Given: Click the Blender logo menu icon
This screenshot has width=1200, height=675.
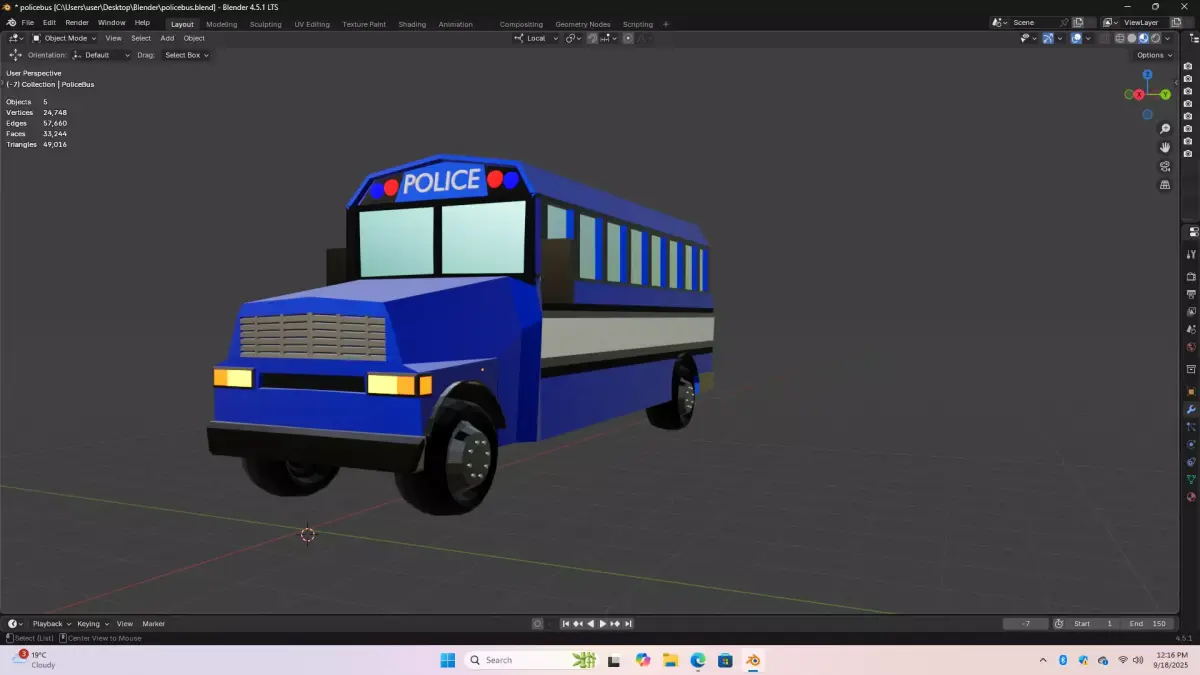Looking at the screenshot, I should point(11,23).
